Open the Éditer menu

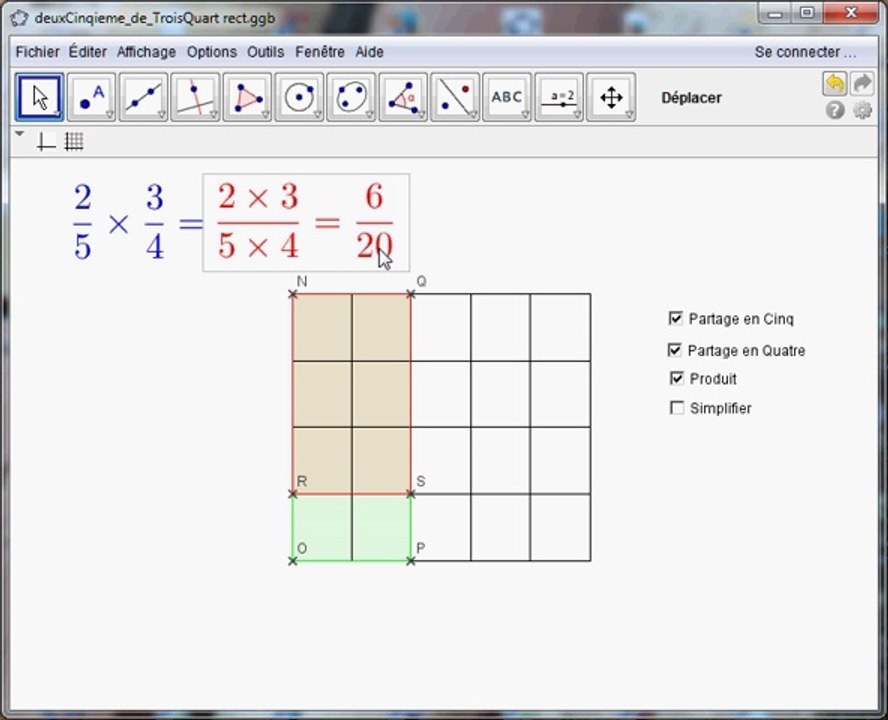(x=88, y=52)
